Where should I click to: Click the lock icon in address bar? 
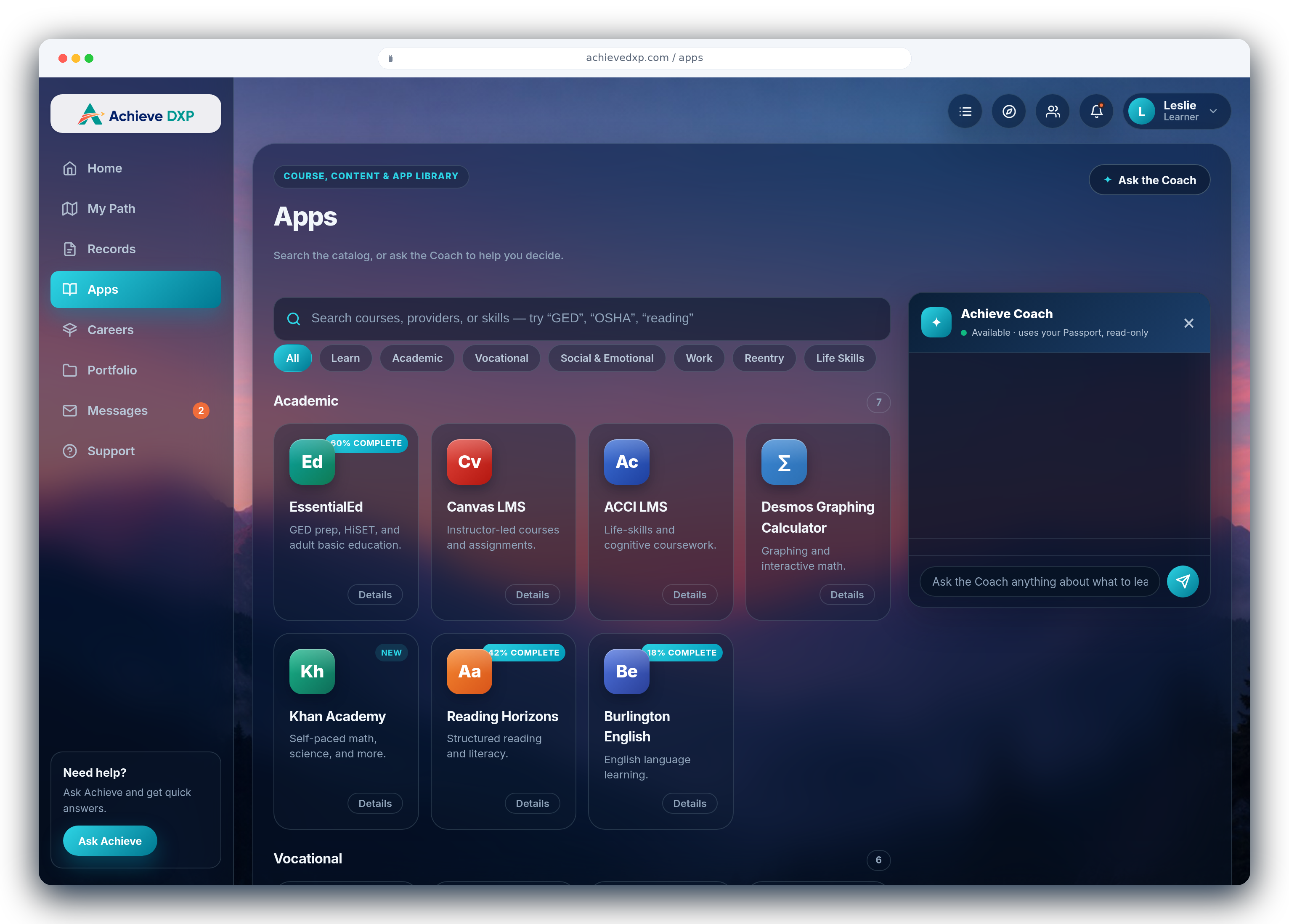[390, 58]
